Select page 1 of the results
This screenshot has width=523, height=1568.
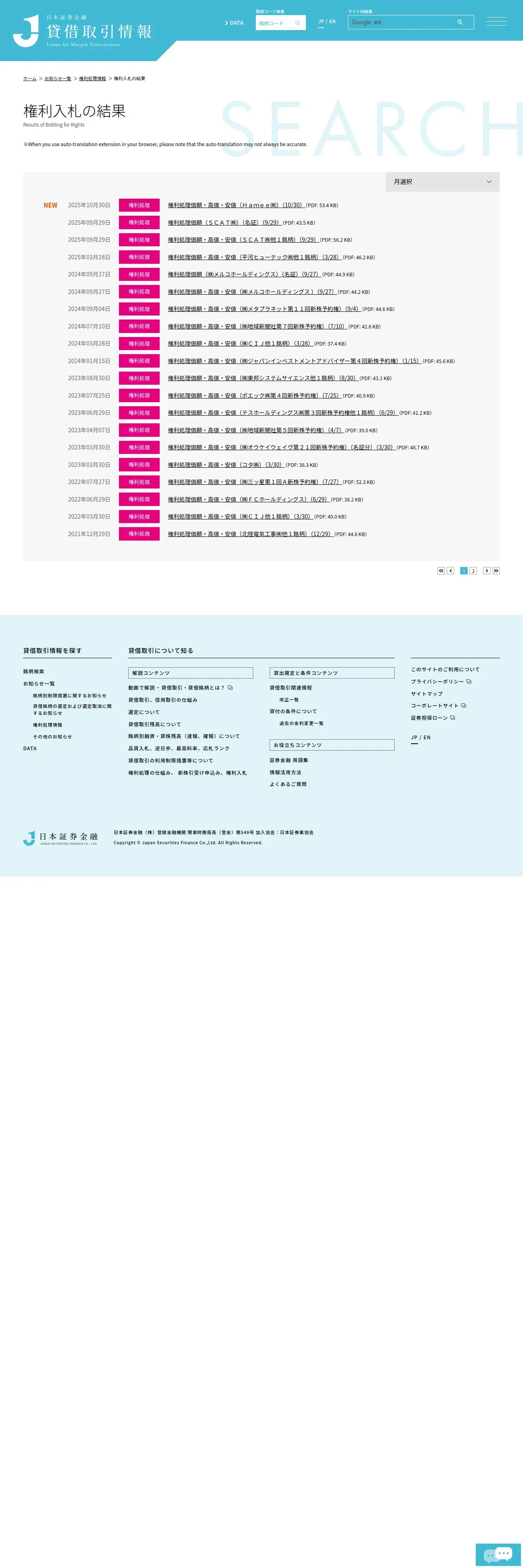[x=464, y=571]
